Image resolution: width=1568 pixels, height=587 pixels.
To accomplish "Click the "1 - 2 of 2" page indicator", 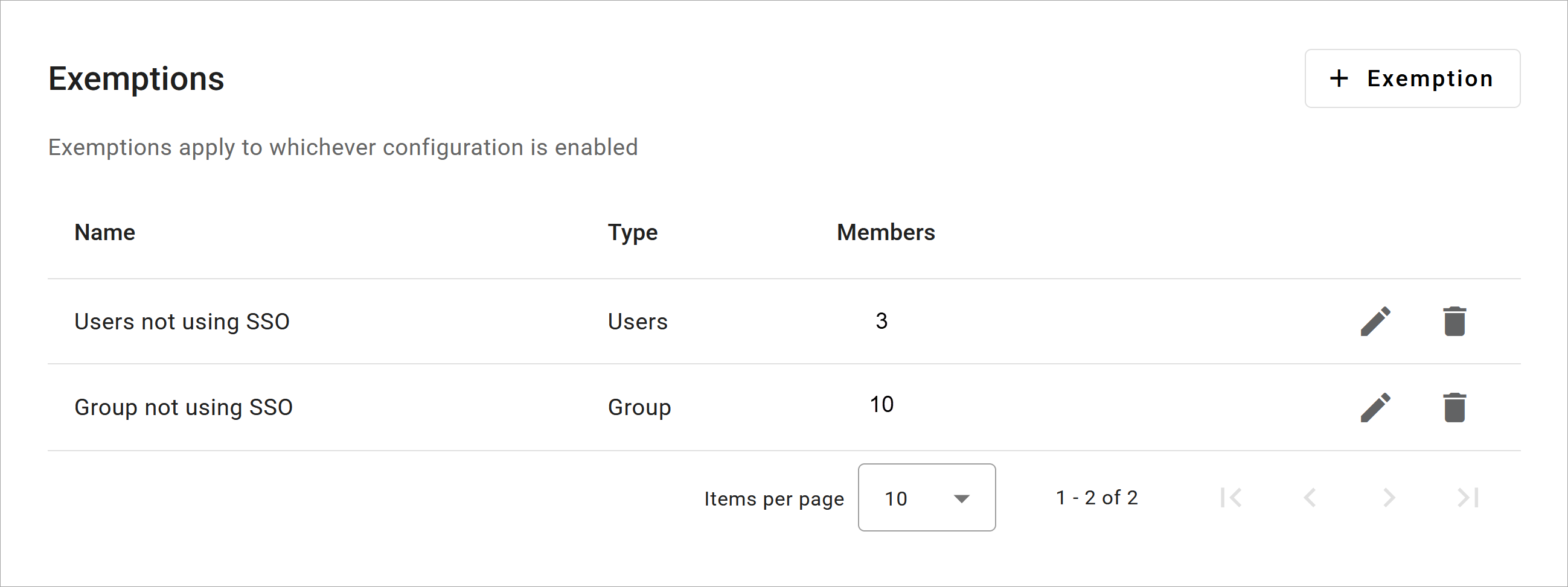I will coord(1096,498).
